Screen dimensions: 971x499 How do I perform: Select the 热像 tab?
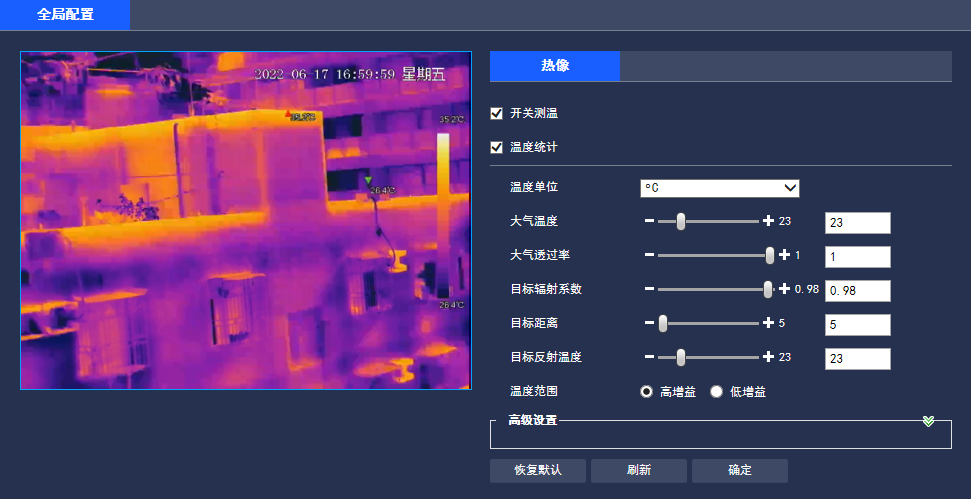pos(555,66)
